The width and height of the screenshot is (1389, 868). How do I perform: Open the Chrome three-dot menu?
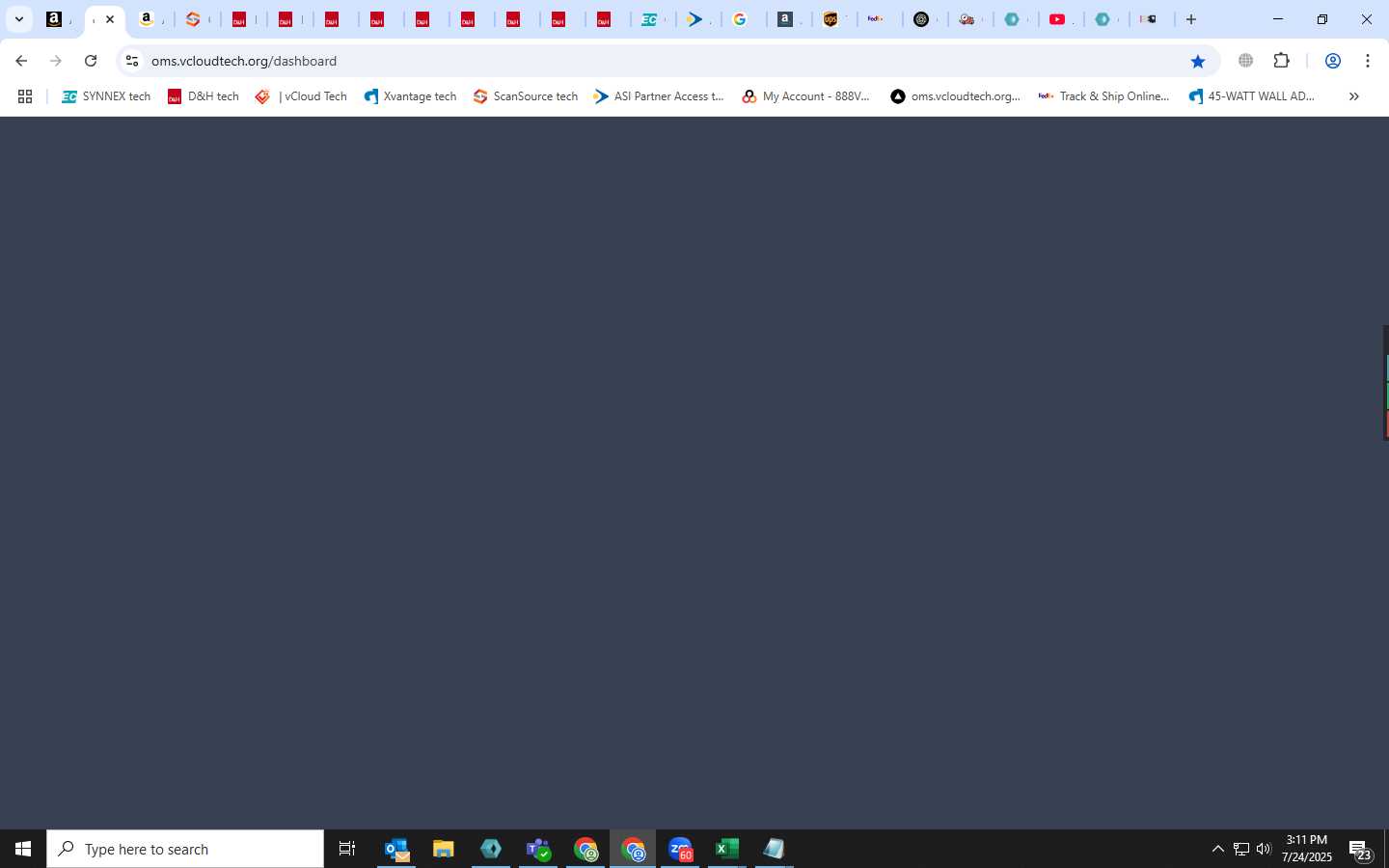coord(1368,61)
